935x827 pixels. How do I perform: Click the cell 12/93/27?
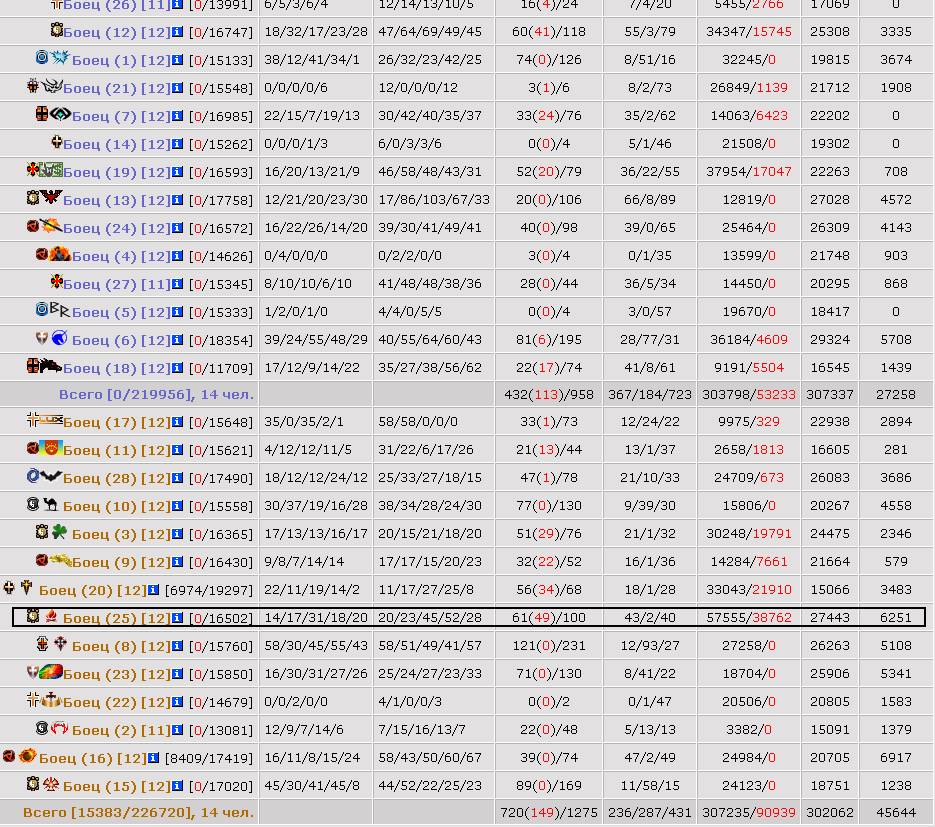pos(650,646)
